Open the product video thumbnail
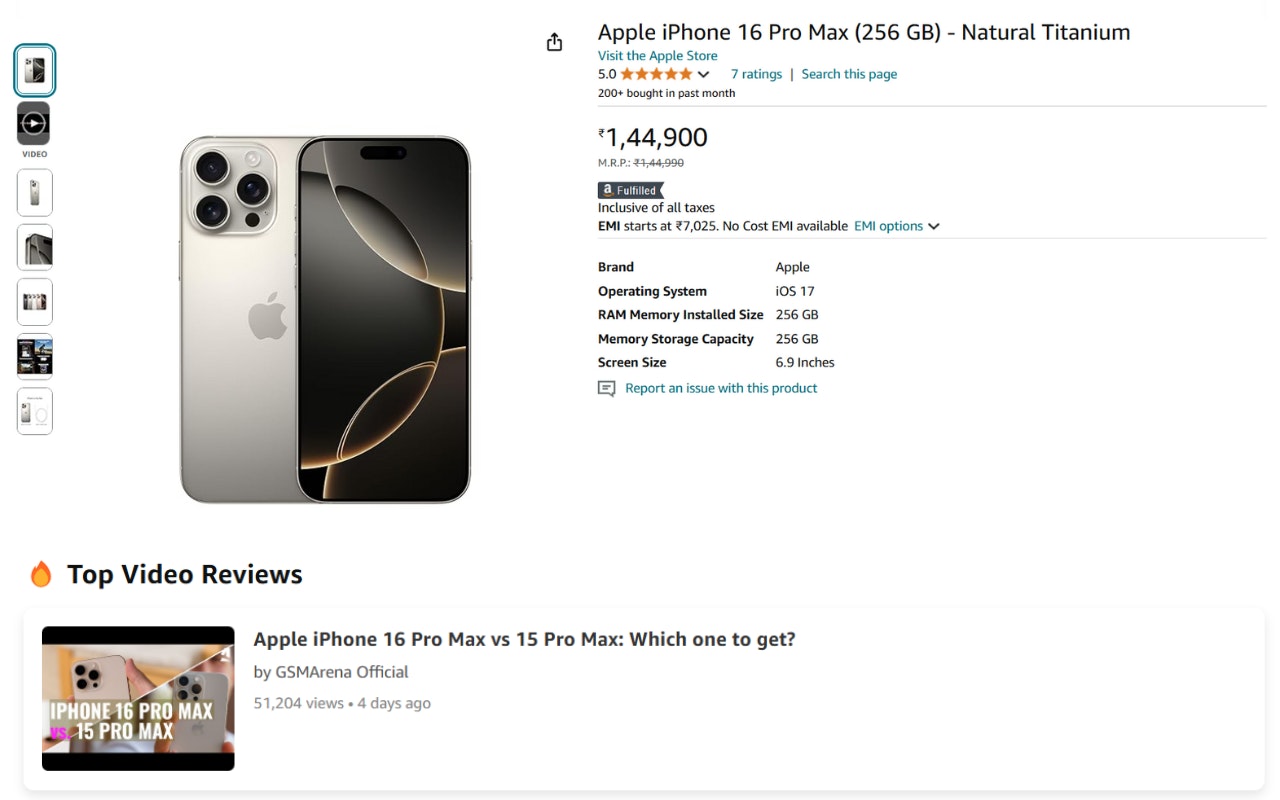Viewport: 1280px width, 800px height. point(34,123)
